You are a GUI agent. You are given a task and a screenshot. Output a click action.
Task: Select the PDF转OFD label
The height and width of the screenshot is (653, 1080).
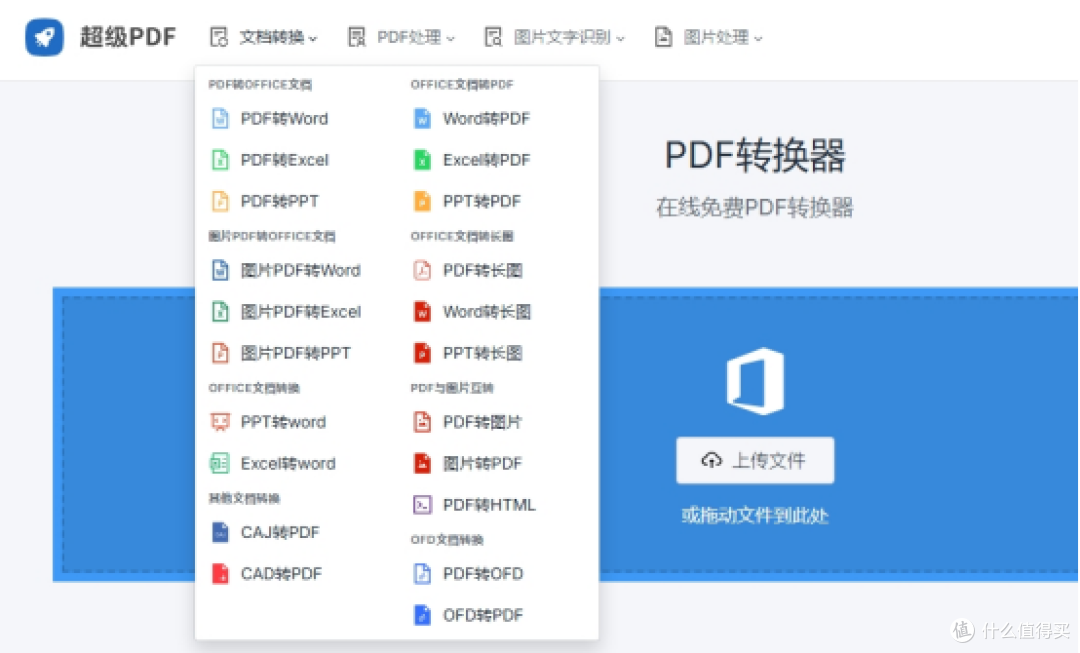pos(483,573)
